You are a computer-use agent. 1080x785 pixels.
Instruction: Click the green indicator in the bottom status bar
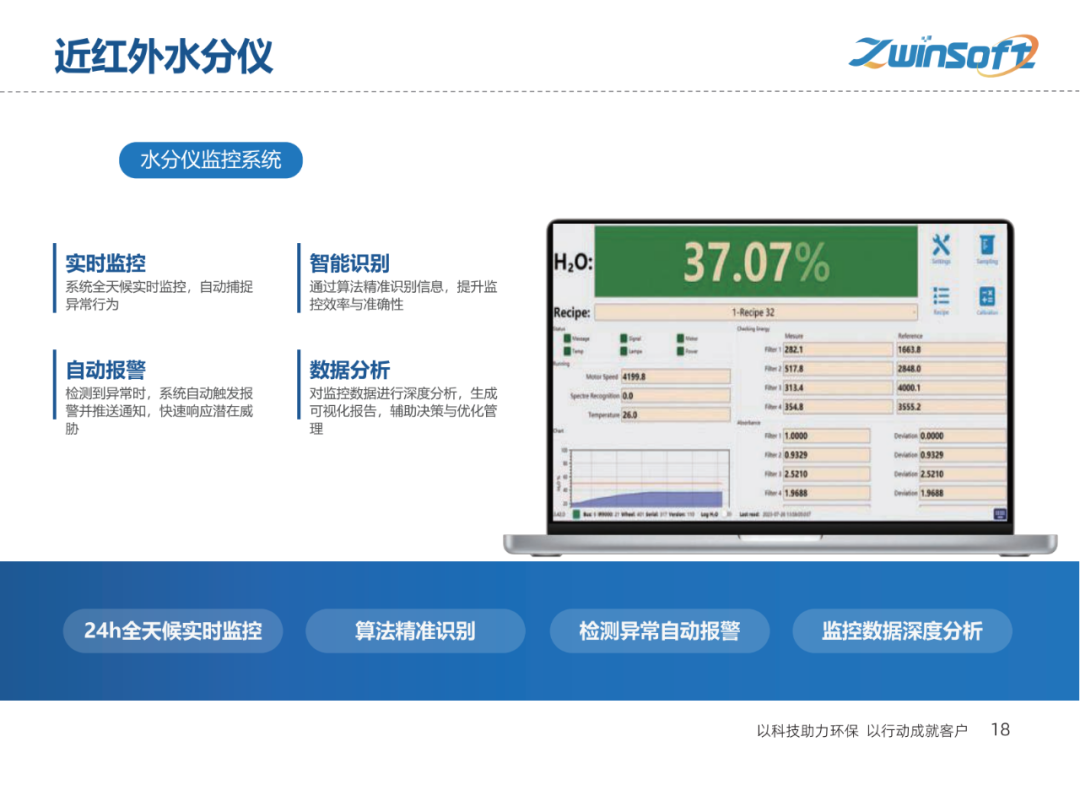(x=576, y=513)
